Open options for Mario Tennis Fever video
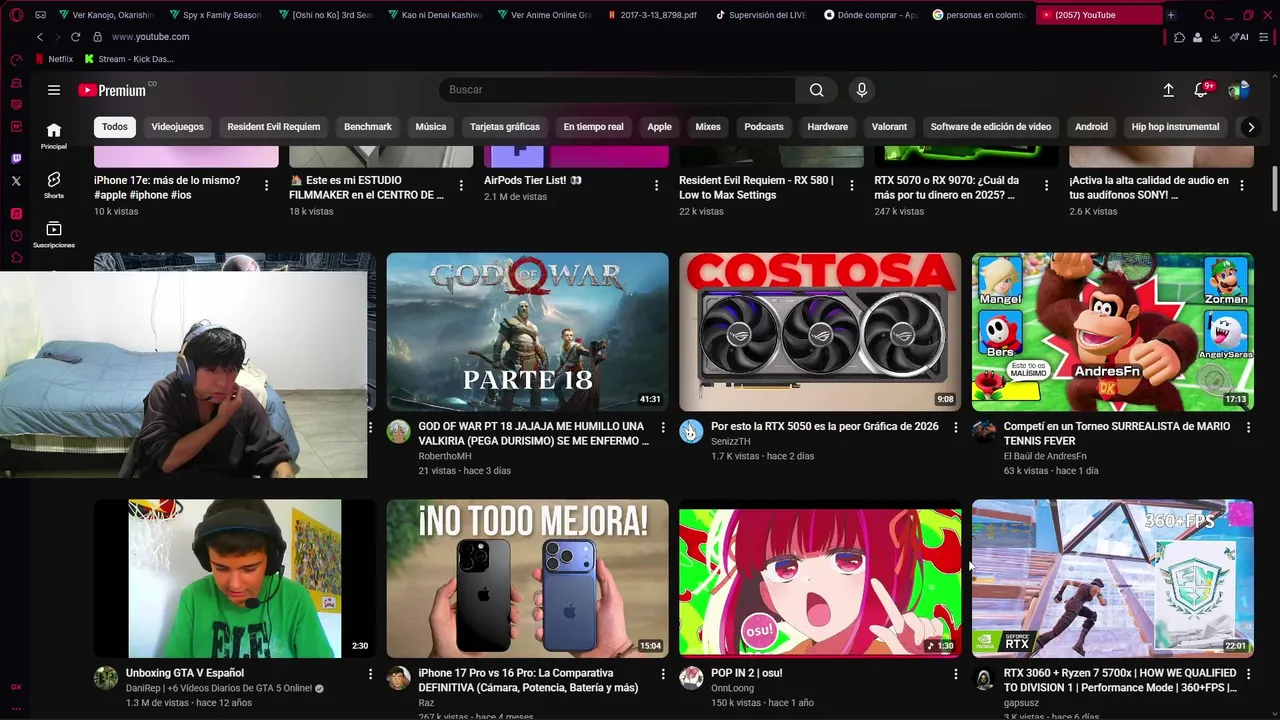Viewport: 1280px width, 720px height. pyautogui.click(x=1248, y=427)
